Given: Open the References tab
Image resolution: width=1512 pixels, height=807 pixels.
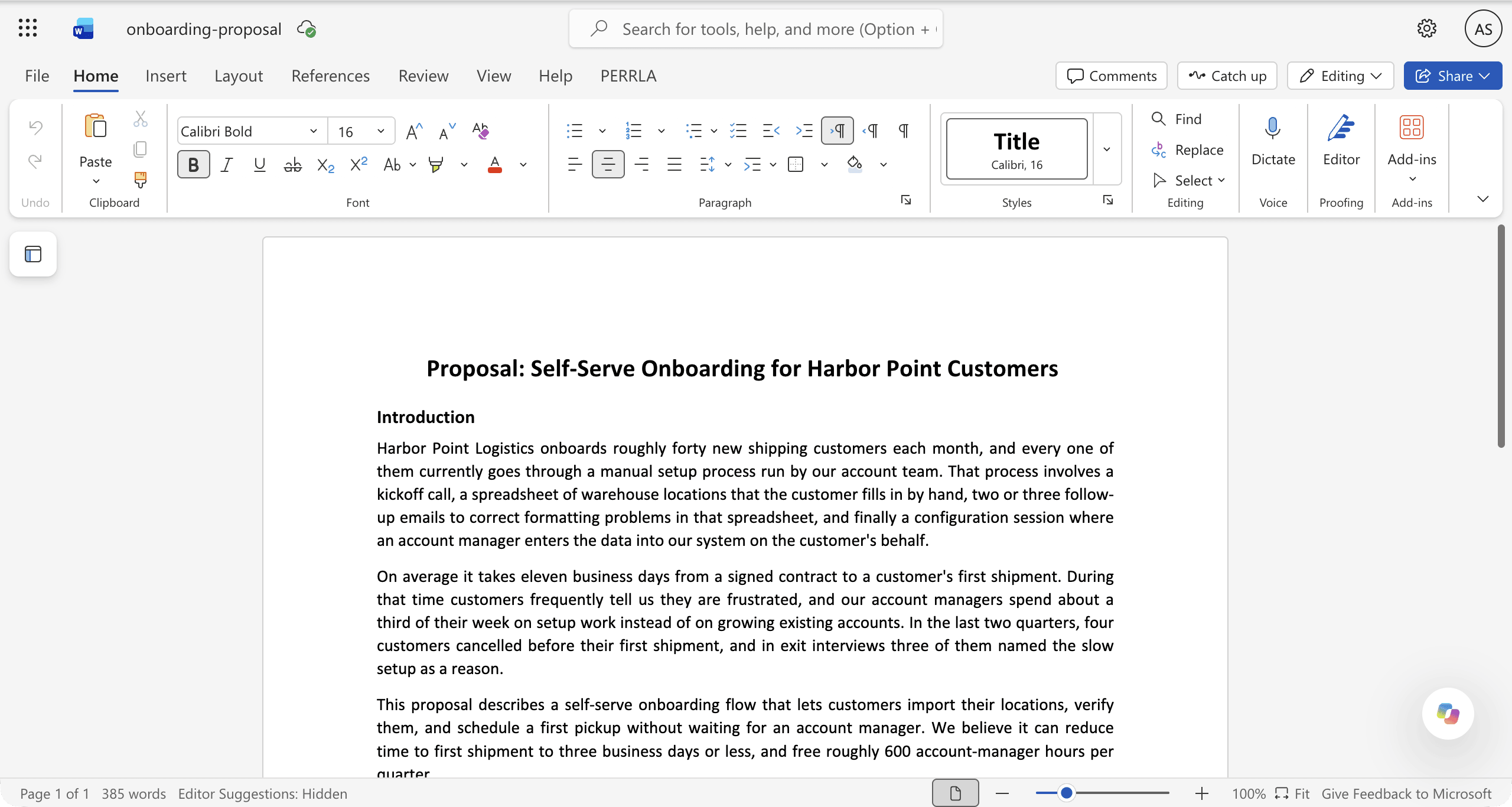Looking at the screenshot, I should coord(330,76).
